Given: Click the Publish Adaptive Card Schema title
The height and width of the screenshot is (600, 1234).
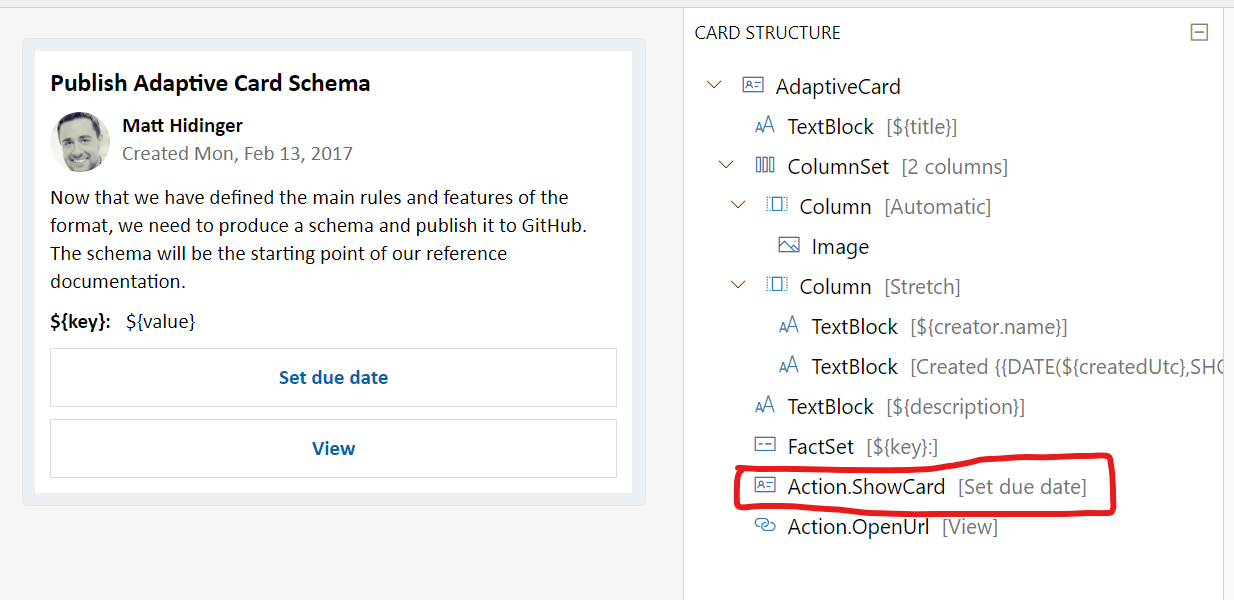Looking at the screenshot, I should [210, 83].
